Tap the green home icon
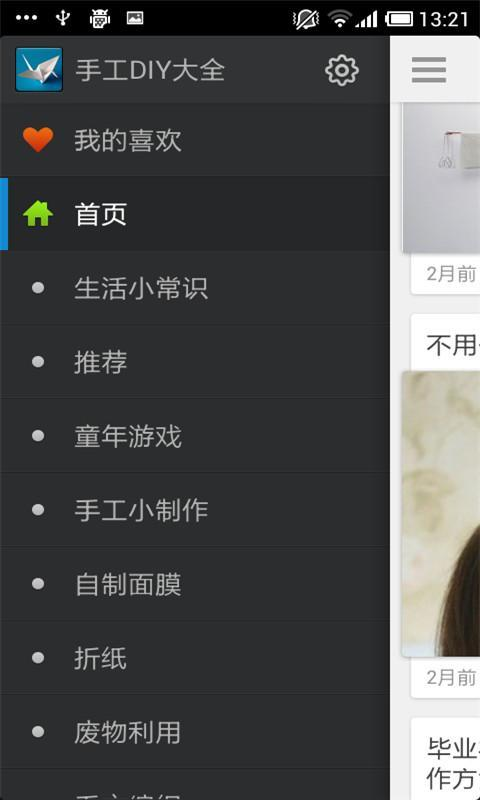Image resolution: width=480 pixels, height=800 pixels. pyautogui.click(x=38, y=214)
